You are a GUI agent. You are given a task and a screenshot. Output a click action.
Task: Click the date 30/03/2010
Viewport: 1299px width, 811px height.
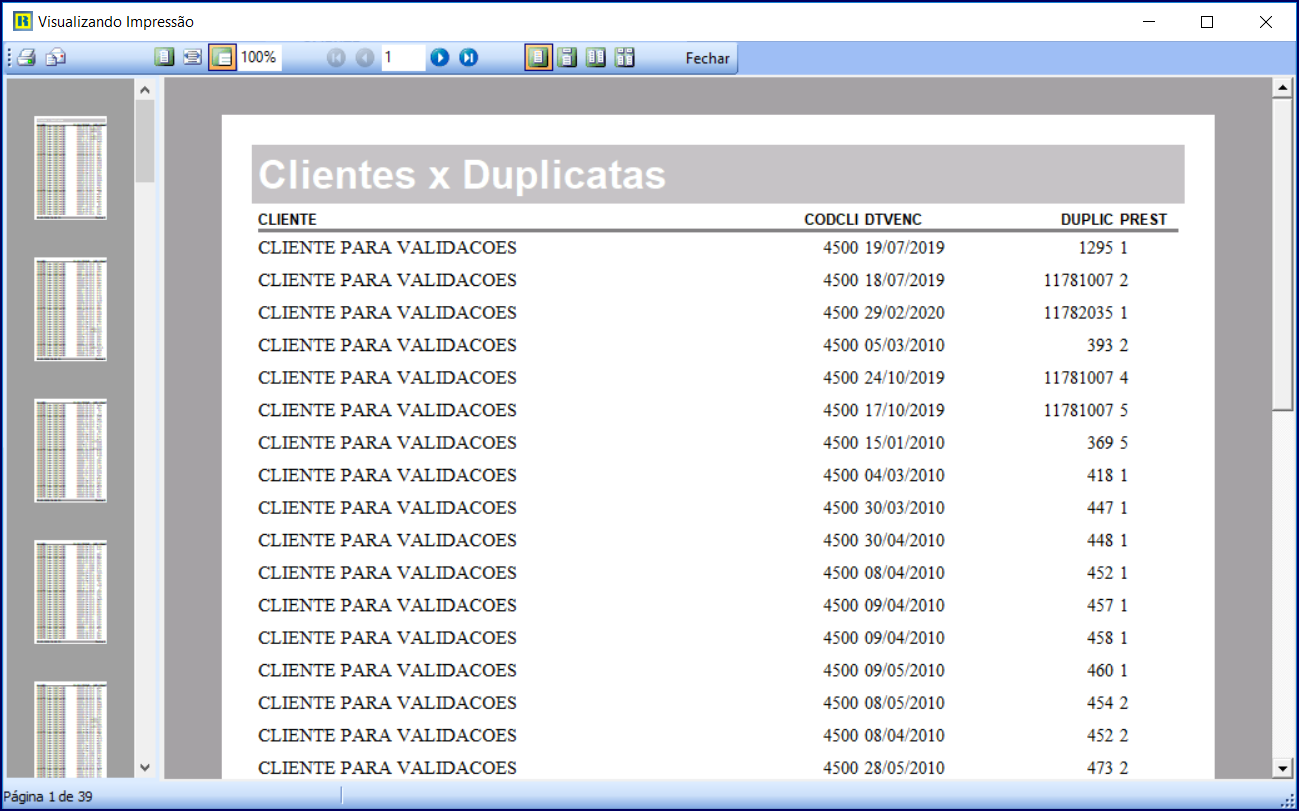coord(904,508)
